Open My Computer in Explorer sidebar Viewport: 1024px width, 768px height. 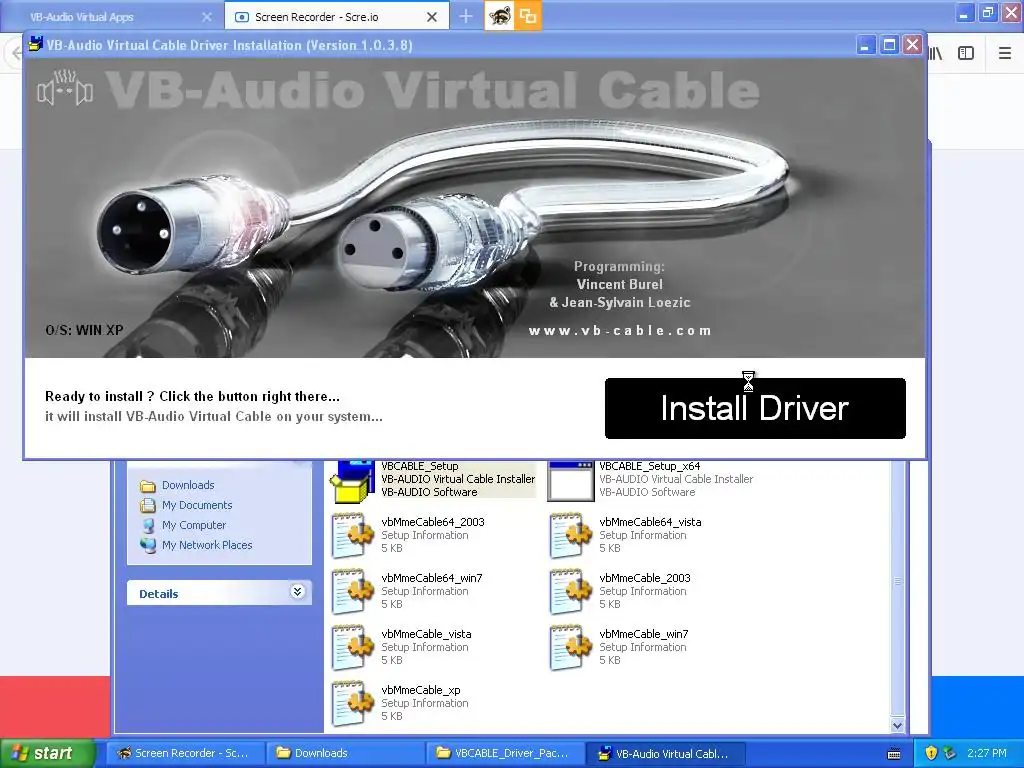click(194, 525)
